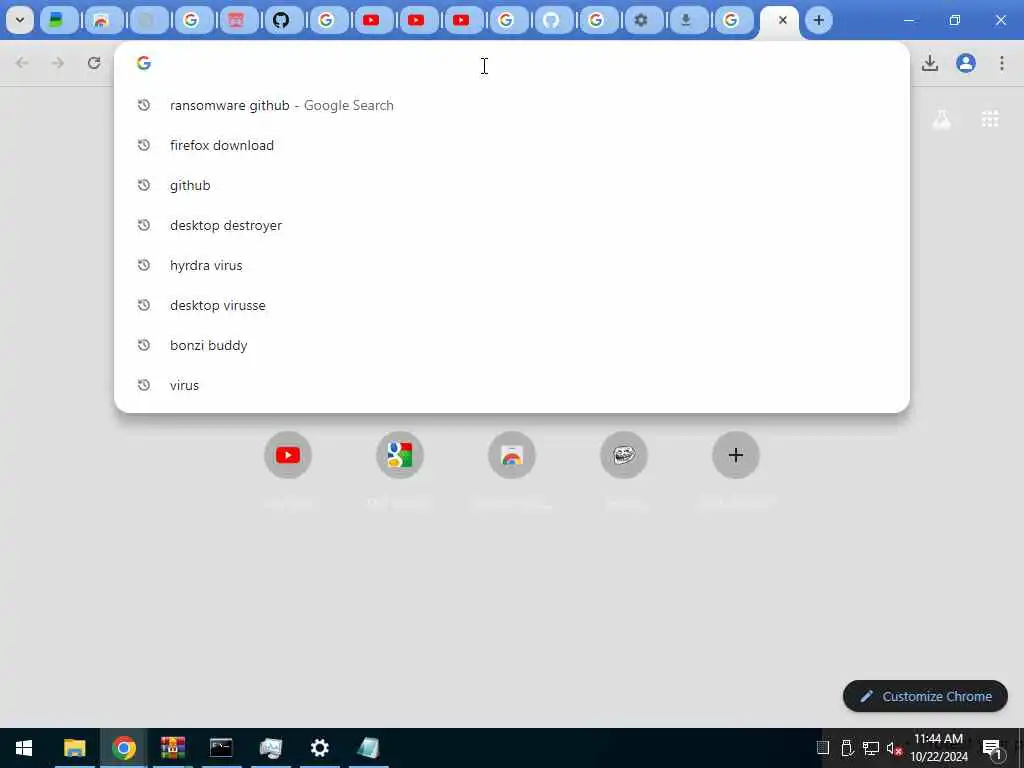
Task: Open Windows Settings gear on taskbar
Action: [319, 748]
